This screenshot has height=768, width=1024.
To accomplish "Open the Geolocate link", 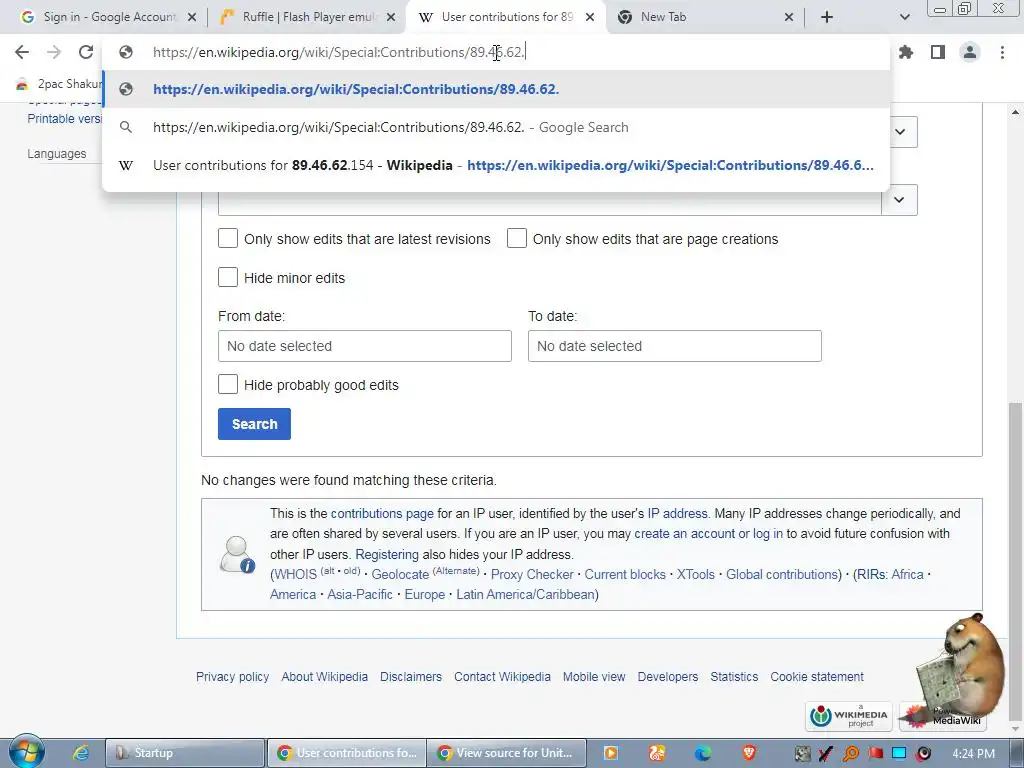I will point(400,575).
